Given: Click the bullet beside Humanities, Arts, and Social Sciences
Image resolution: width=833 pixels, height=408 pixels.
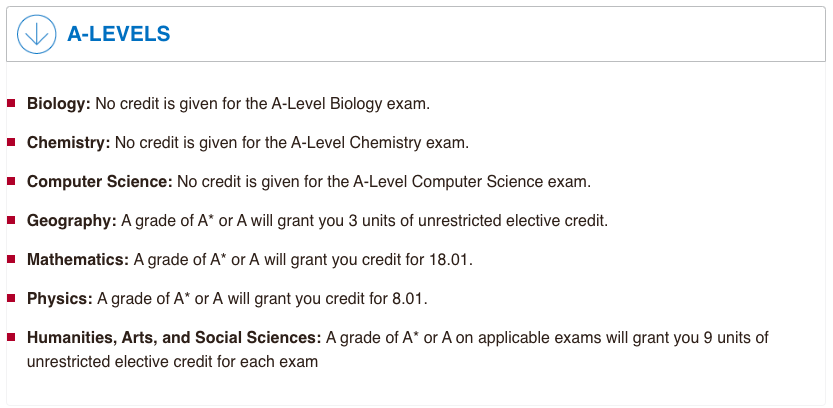Looking at the screenshot, I should [11, 337].
